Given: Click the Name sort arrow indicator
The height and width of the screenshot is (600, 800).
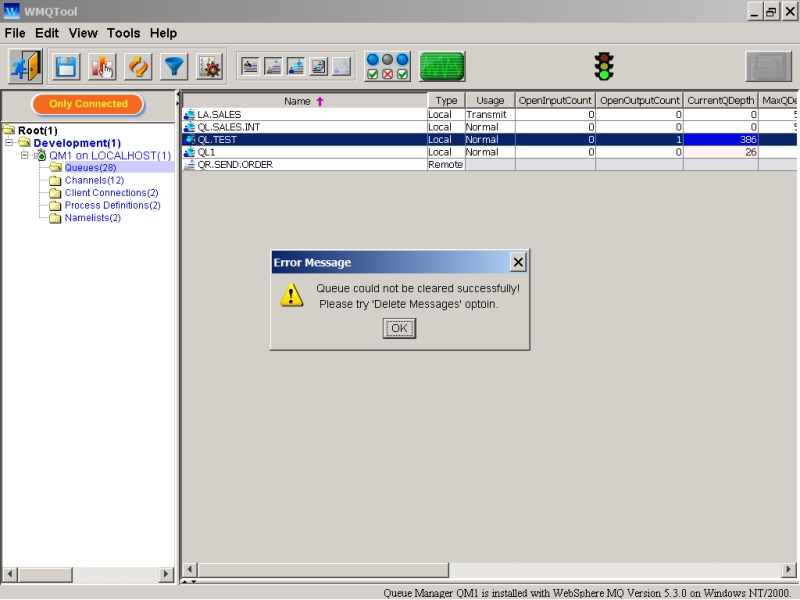Looking at the screenshot, I should click(x=320, y=102).
